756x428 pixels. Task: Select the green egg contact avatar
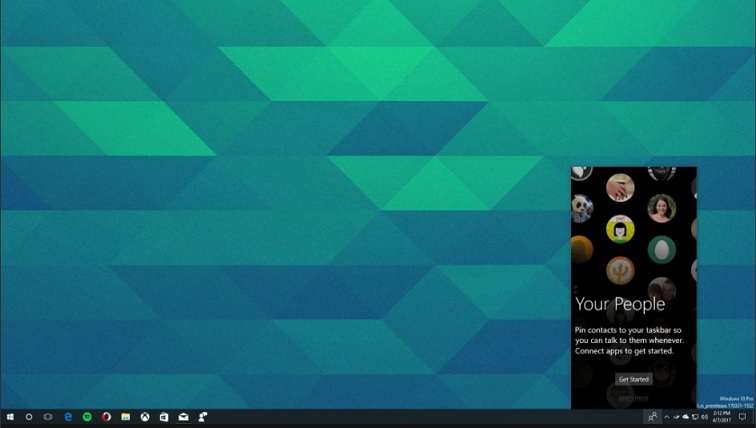661,248
